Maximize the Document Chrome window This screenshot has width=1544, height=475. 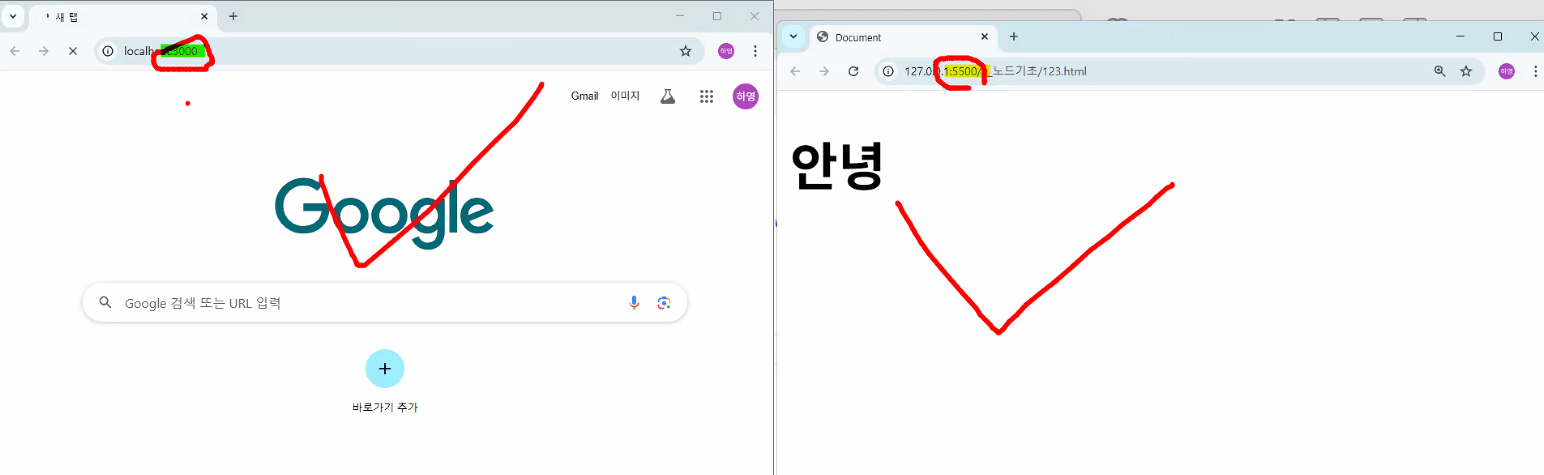pos(1497,36)
